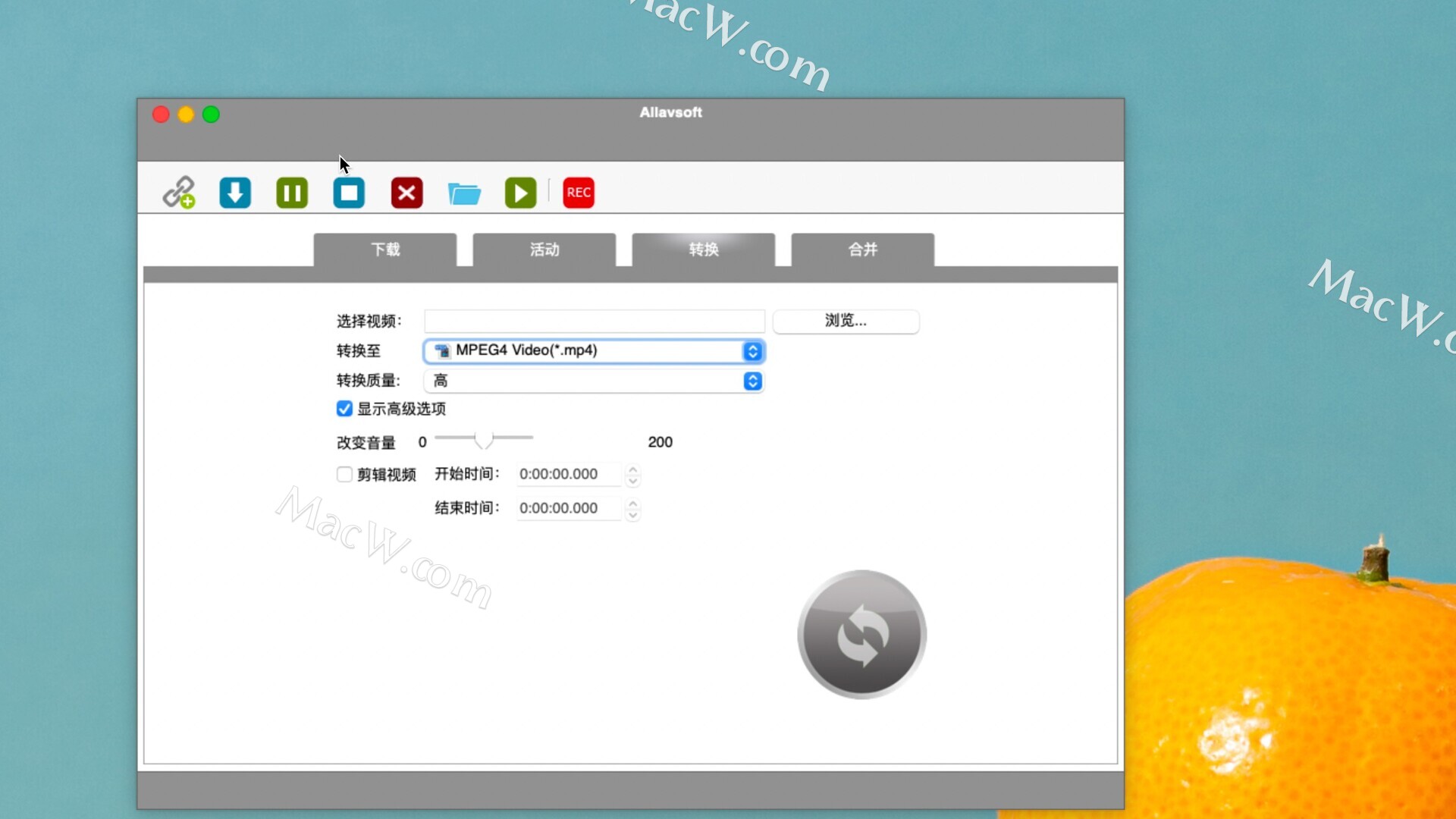
Task: Start download with blue arrow icon
Action: (235, 193)
